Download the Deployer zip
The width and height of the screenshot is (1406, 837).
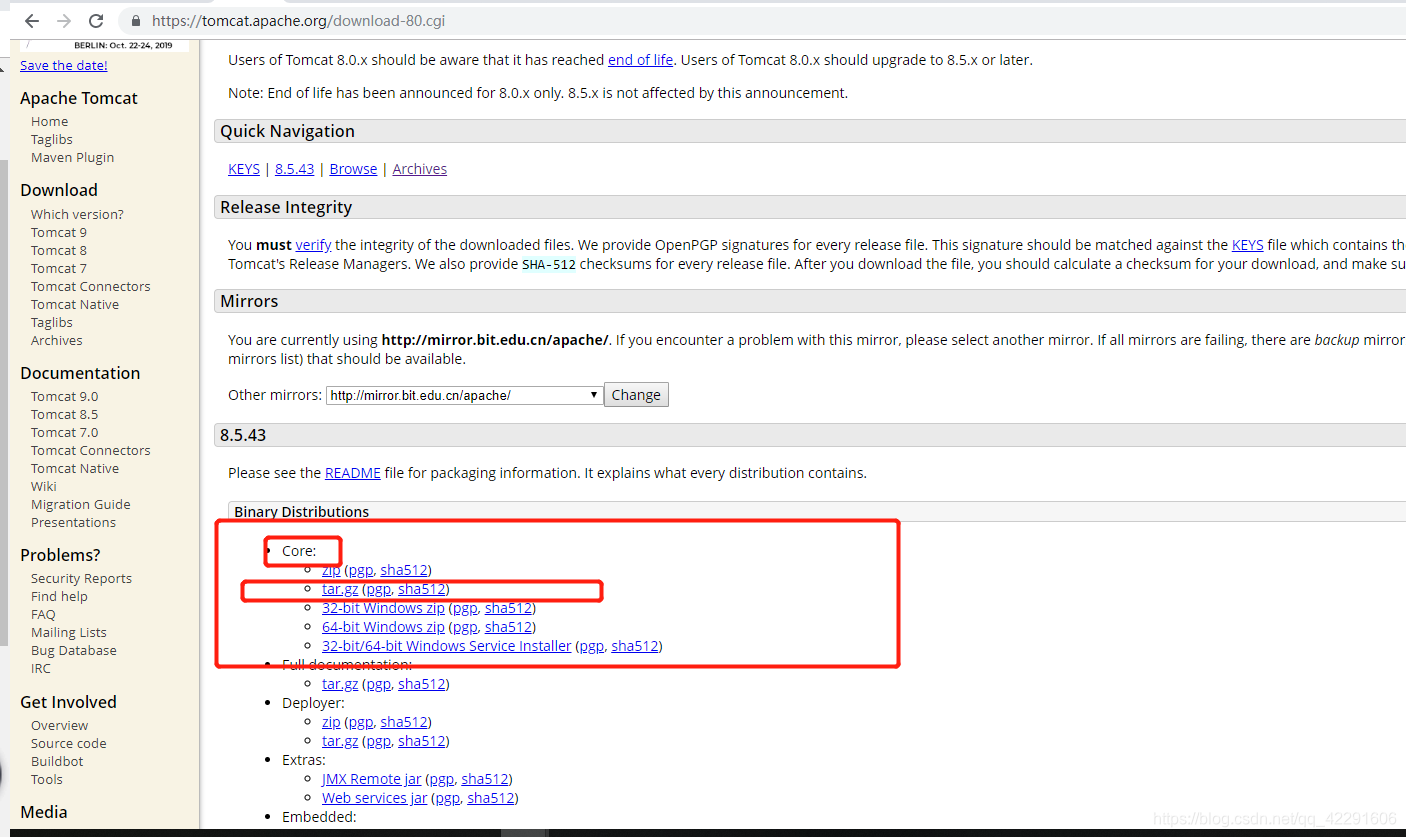coord(331,722)
